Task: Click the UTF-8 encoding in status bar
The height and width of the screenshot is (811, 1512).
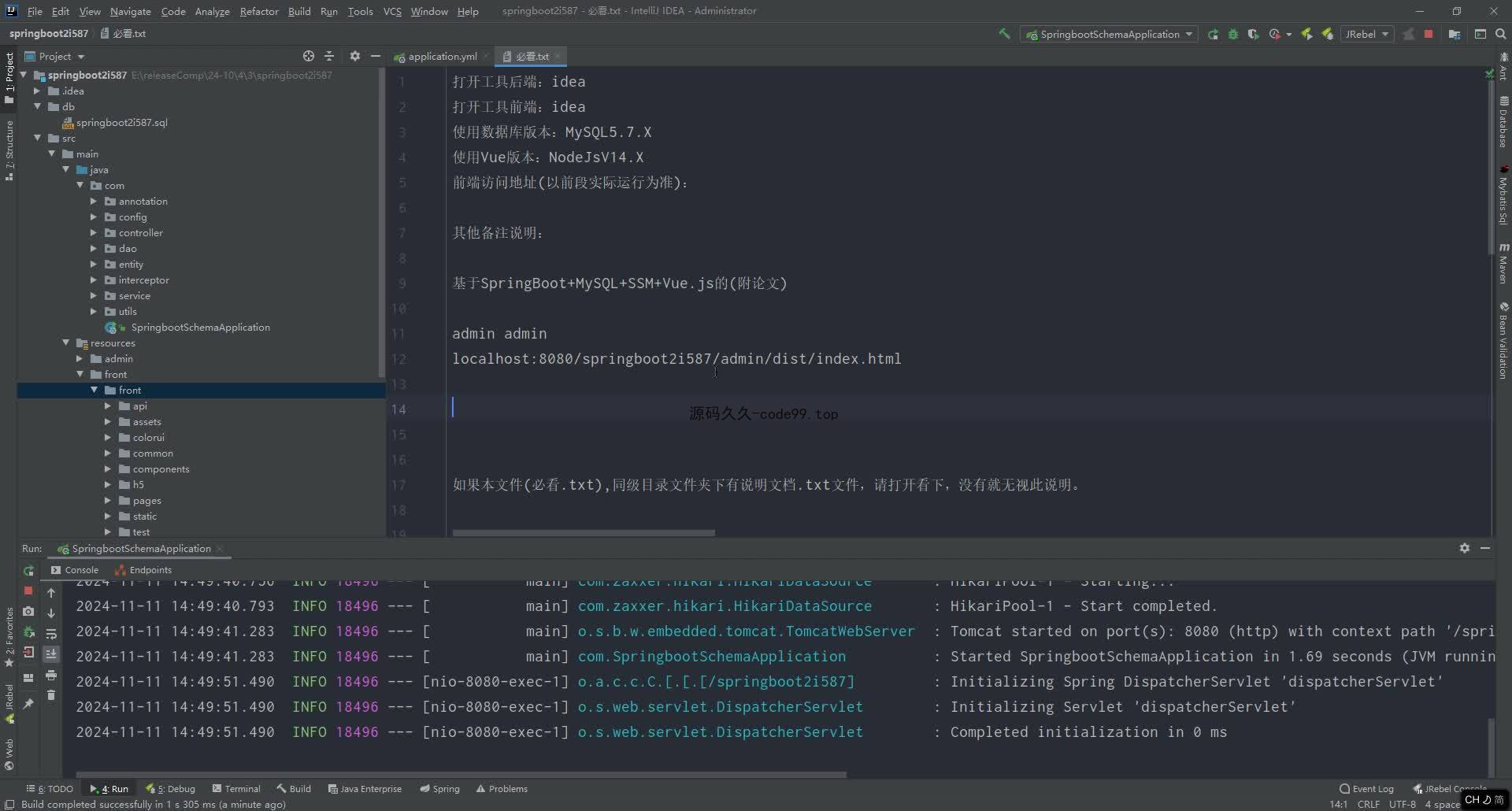Action: 1403,804
